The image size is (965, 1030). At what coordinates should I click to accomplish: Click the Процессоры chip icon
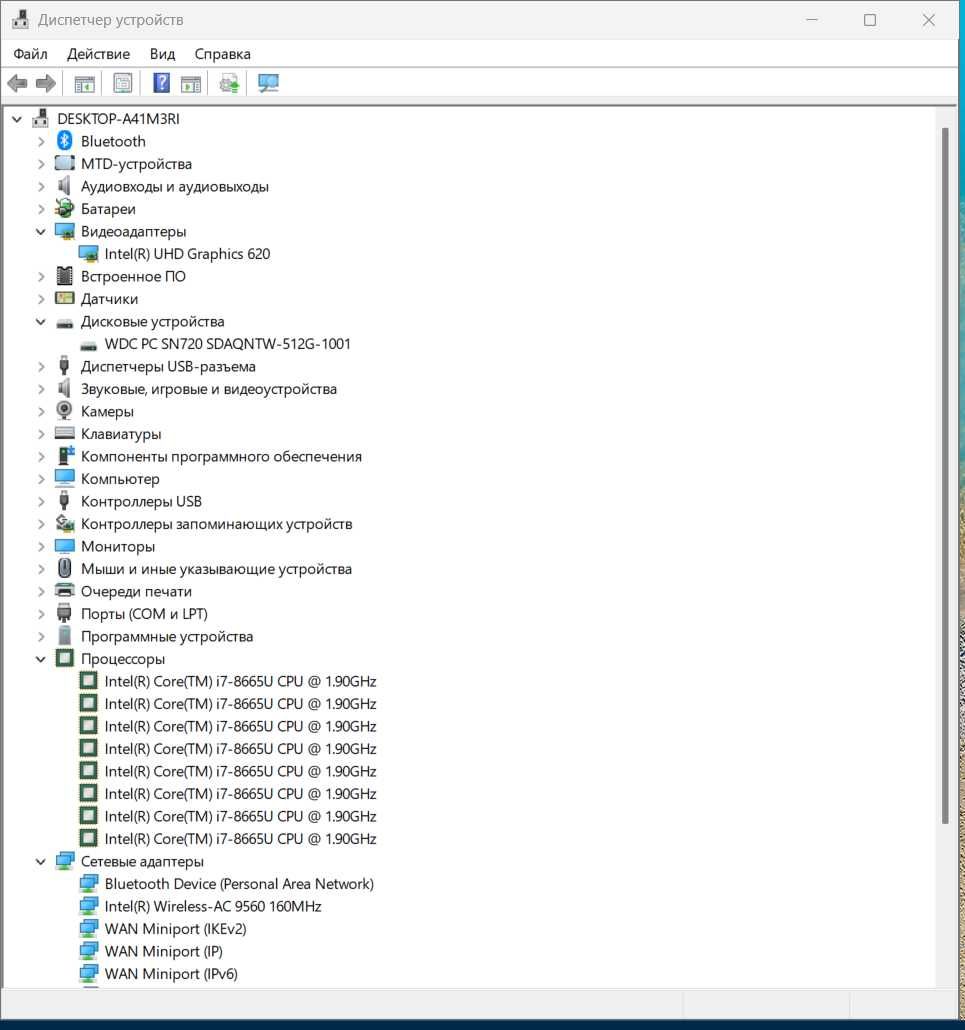64,658
